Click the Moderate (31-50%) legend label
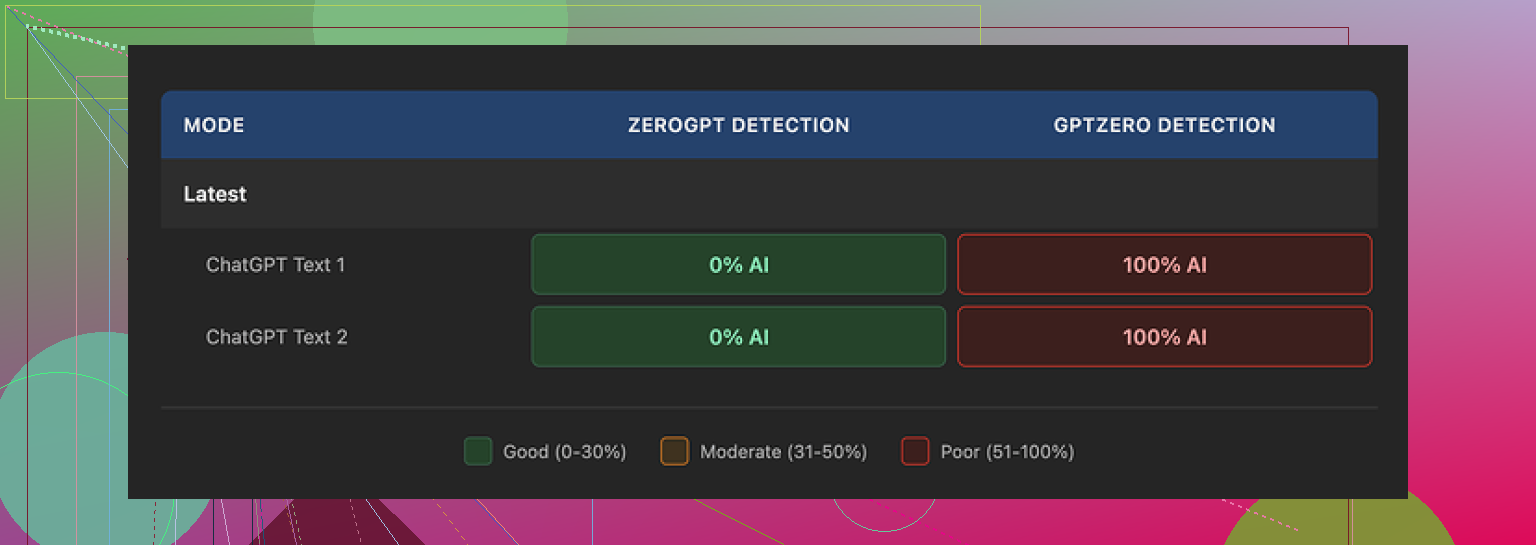Image resolution: width=1536 pixels, height=545 pixels. (x=783, y=452)
